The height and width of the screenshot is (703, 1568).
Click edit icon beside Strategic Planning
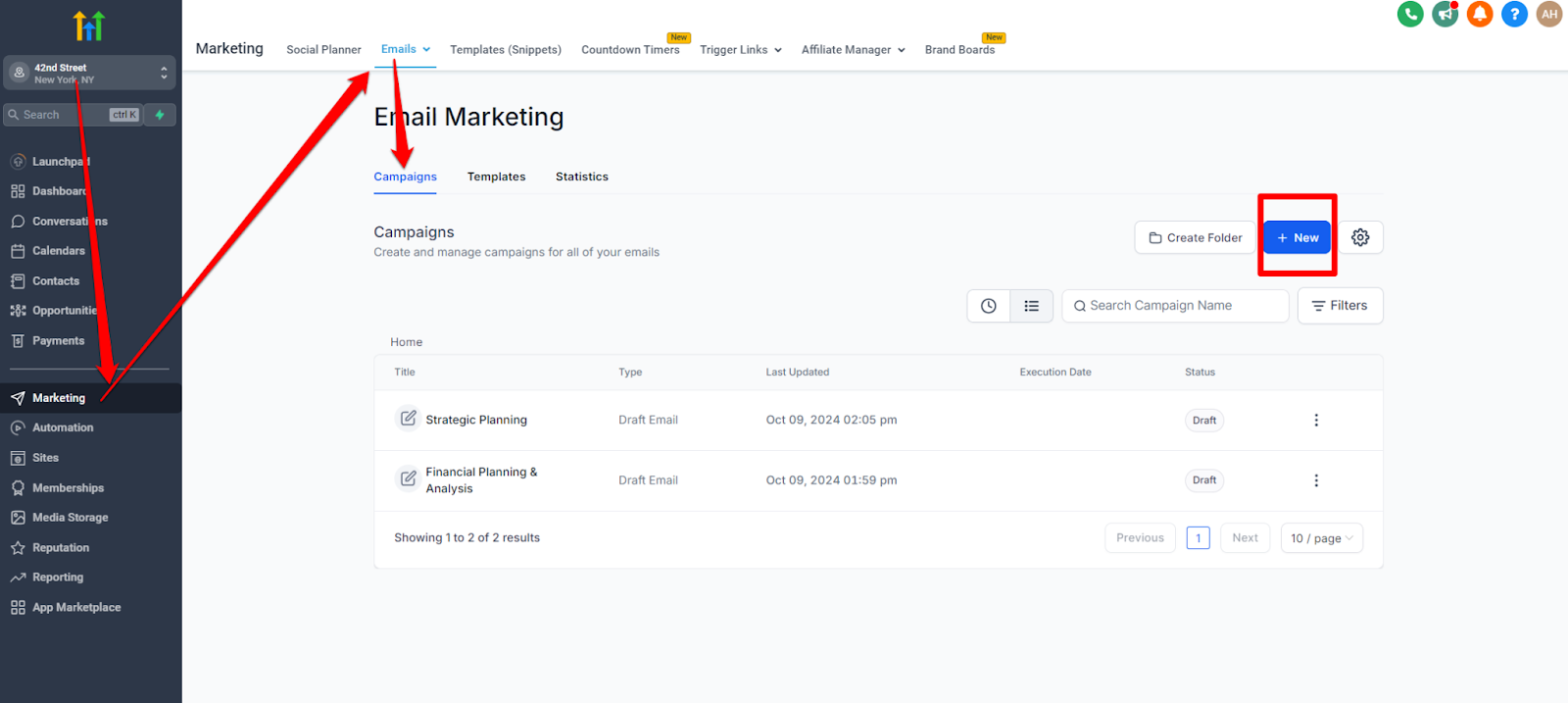tap(408, 419)
